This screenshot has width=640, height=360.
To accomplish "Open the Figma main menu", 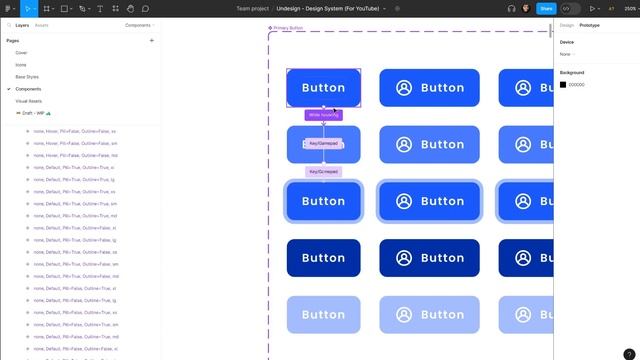I will [8, 9].
